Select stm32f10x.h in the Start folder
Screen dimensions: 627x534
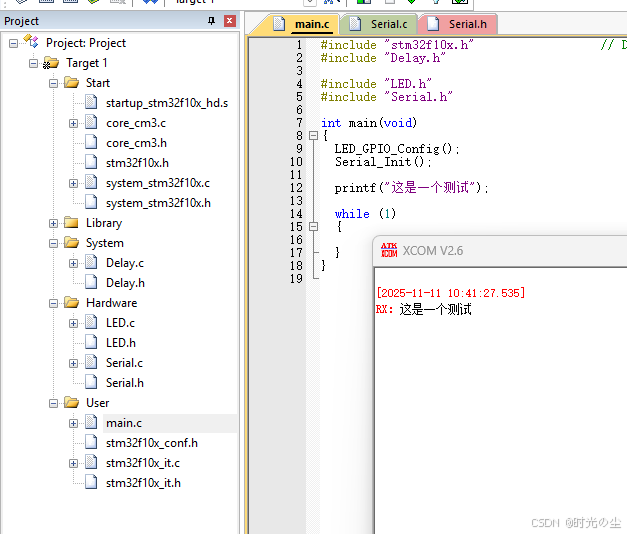[137, 163]
